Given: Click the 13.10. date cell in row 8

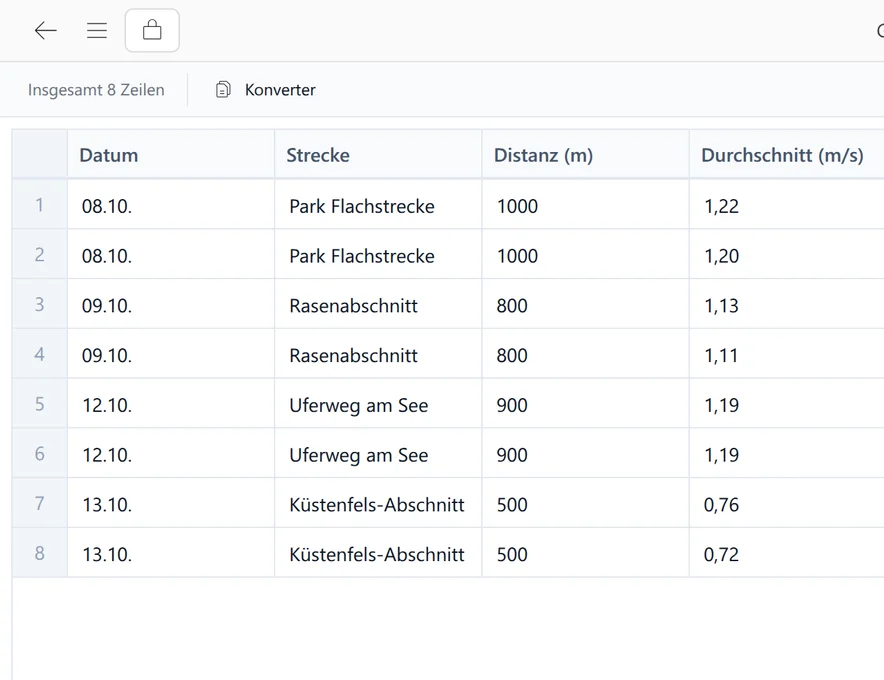Looking at the screenshot, I should click(171, 553).
